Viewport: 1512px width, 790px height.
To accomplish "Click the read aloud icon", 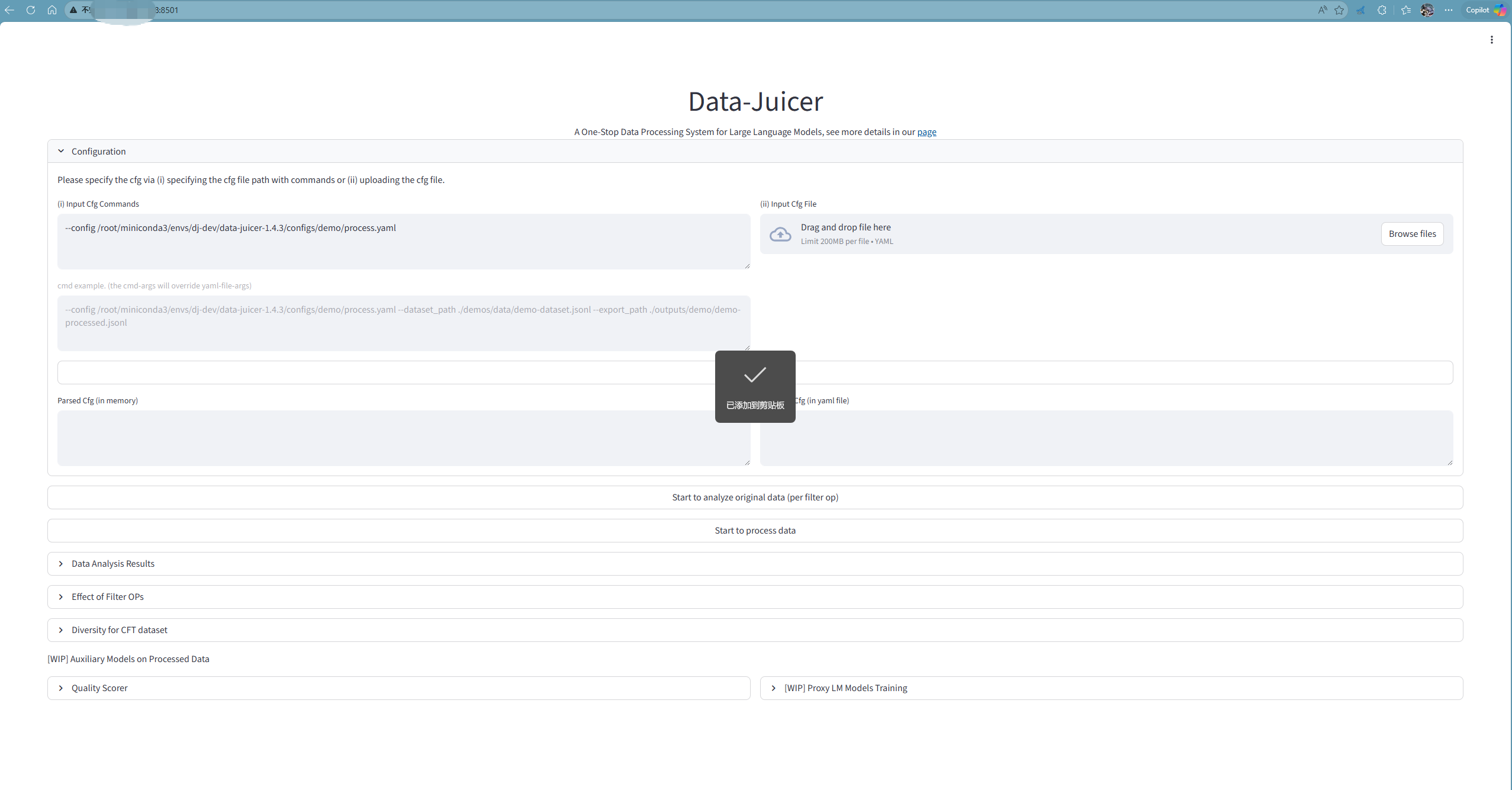I will pyautogui.click(x=1322, y=10).
